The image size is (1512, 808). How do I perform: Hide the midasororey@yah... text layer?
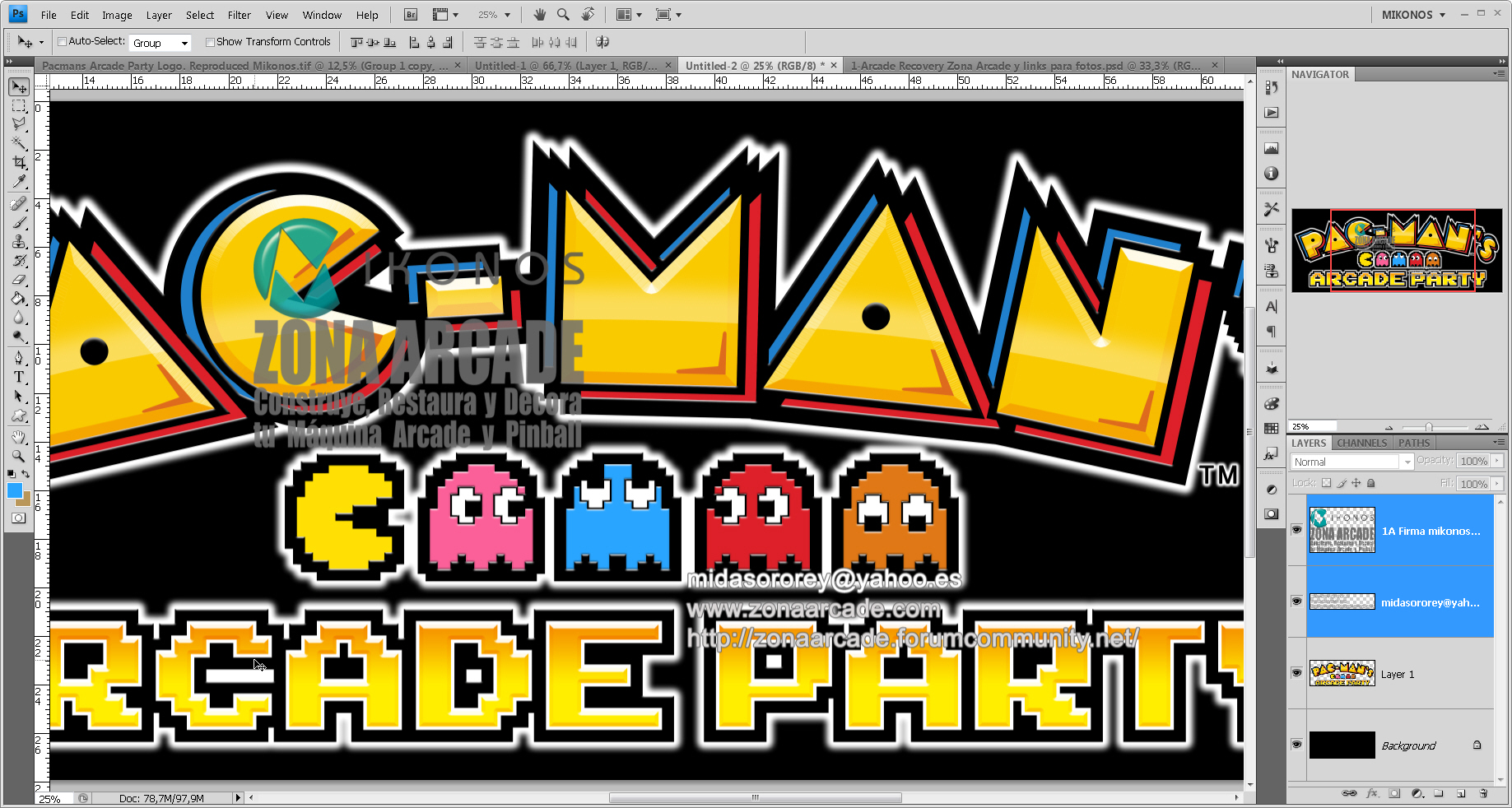(1297, 601)
